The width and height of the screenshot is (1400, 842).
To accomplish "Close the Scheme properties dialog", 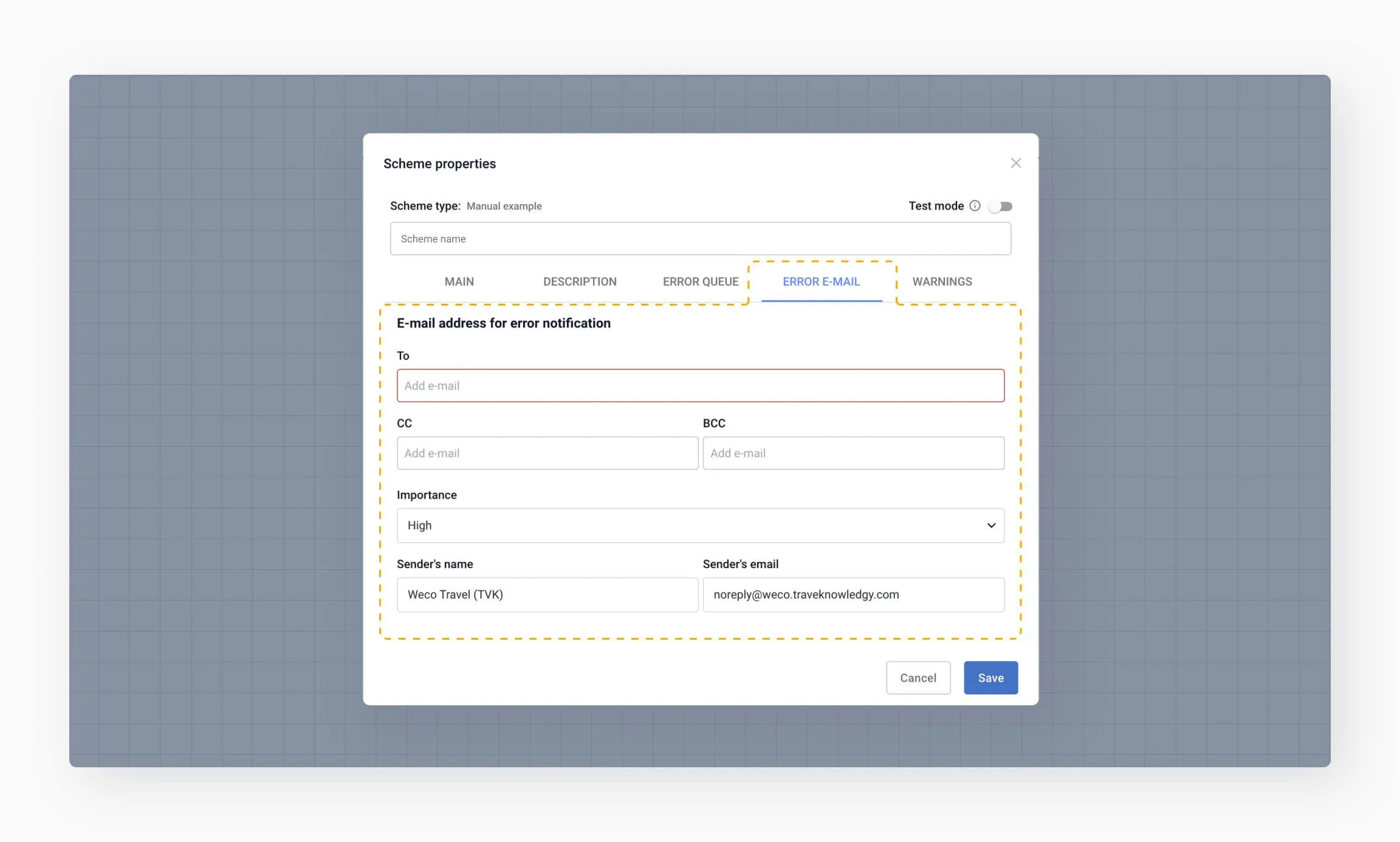I will (1015, 163).
